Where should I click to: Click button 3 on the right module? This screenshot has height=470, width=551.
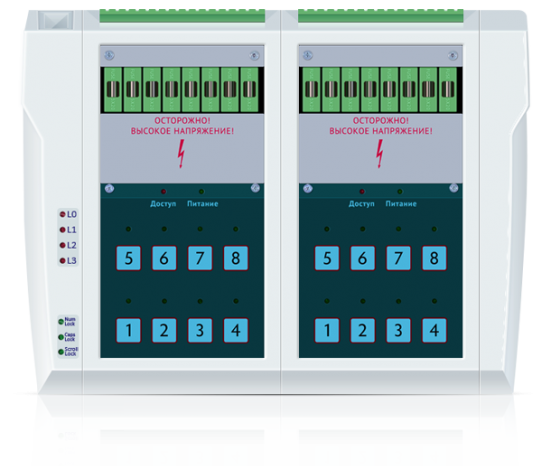(x=398, y=330)
